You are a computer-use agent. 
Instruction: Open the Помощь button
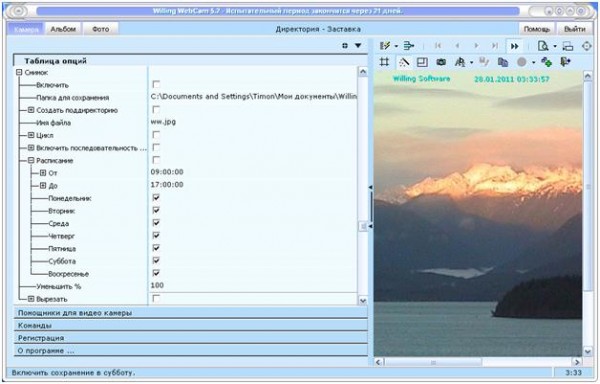tap(536, 29)
